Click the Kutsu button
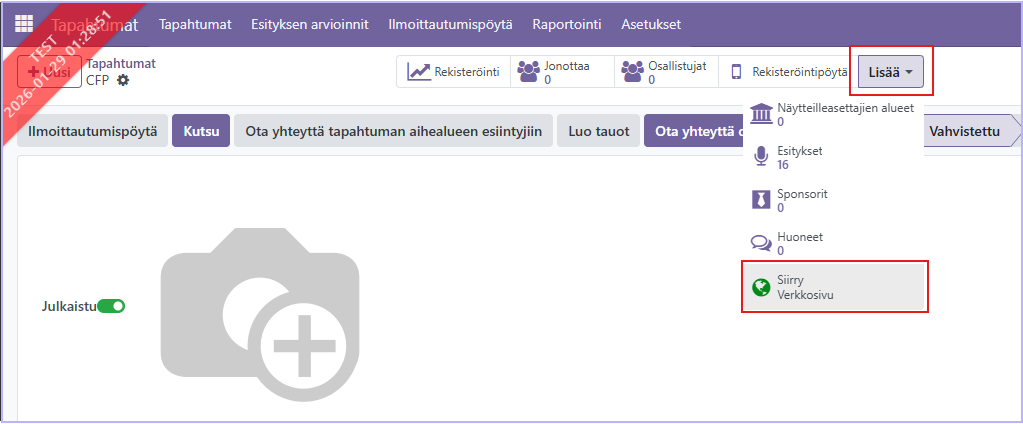Screen dimensions: 1023x424 point(201,131)
